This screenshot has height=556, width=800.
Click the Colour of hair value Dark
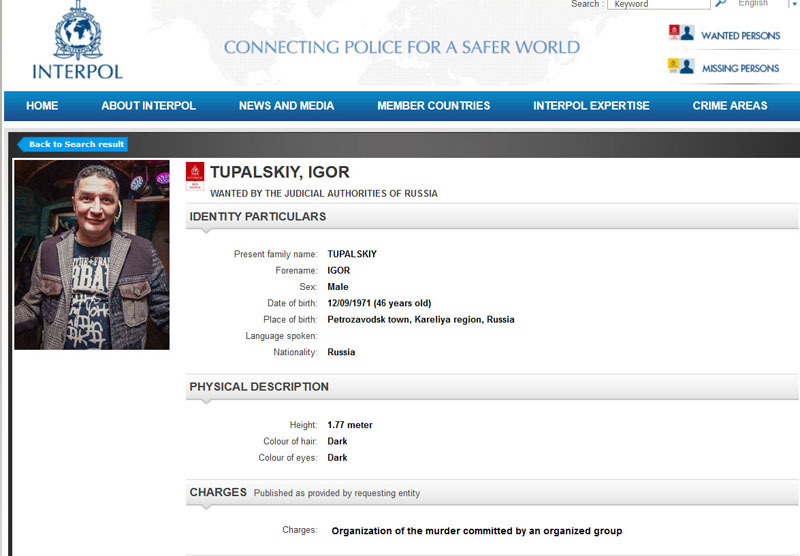point(337,441)
